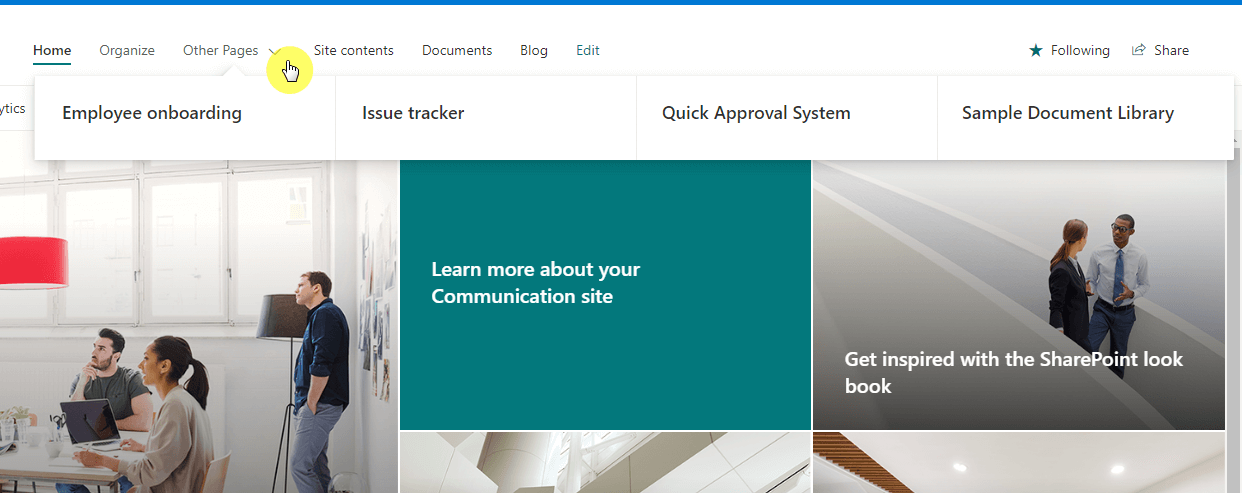Open Sample Document Library link
1242x493 pixels.
[x=1068, y=113]
